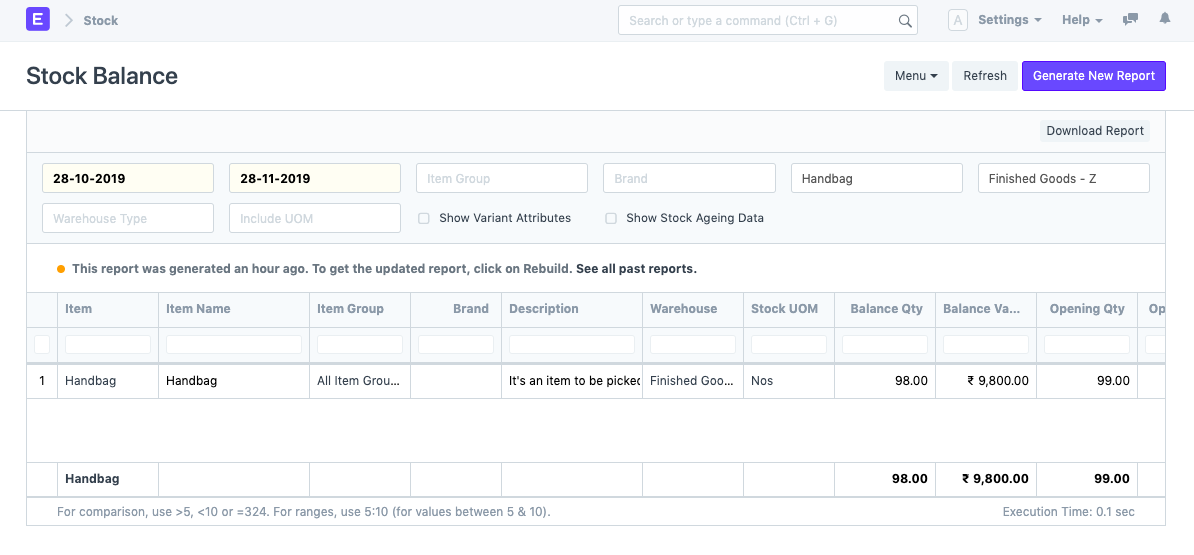Open the notifications bell icon
The image size is (1194, 555).
coord(1164,20)
